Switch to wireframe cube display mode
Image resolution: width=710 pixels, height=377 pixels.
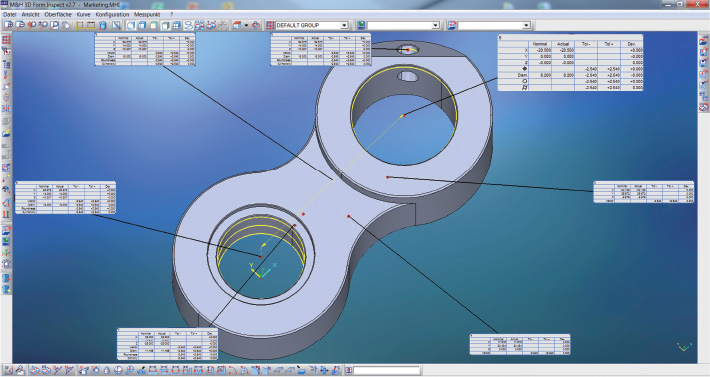pyautogui.click(x=131, y=25)
